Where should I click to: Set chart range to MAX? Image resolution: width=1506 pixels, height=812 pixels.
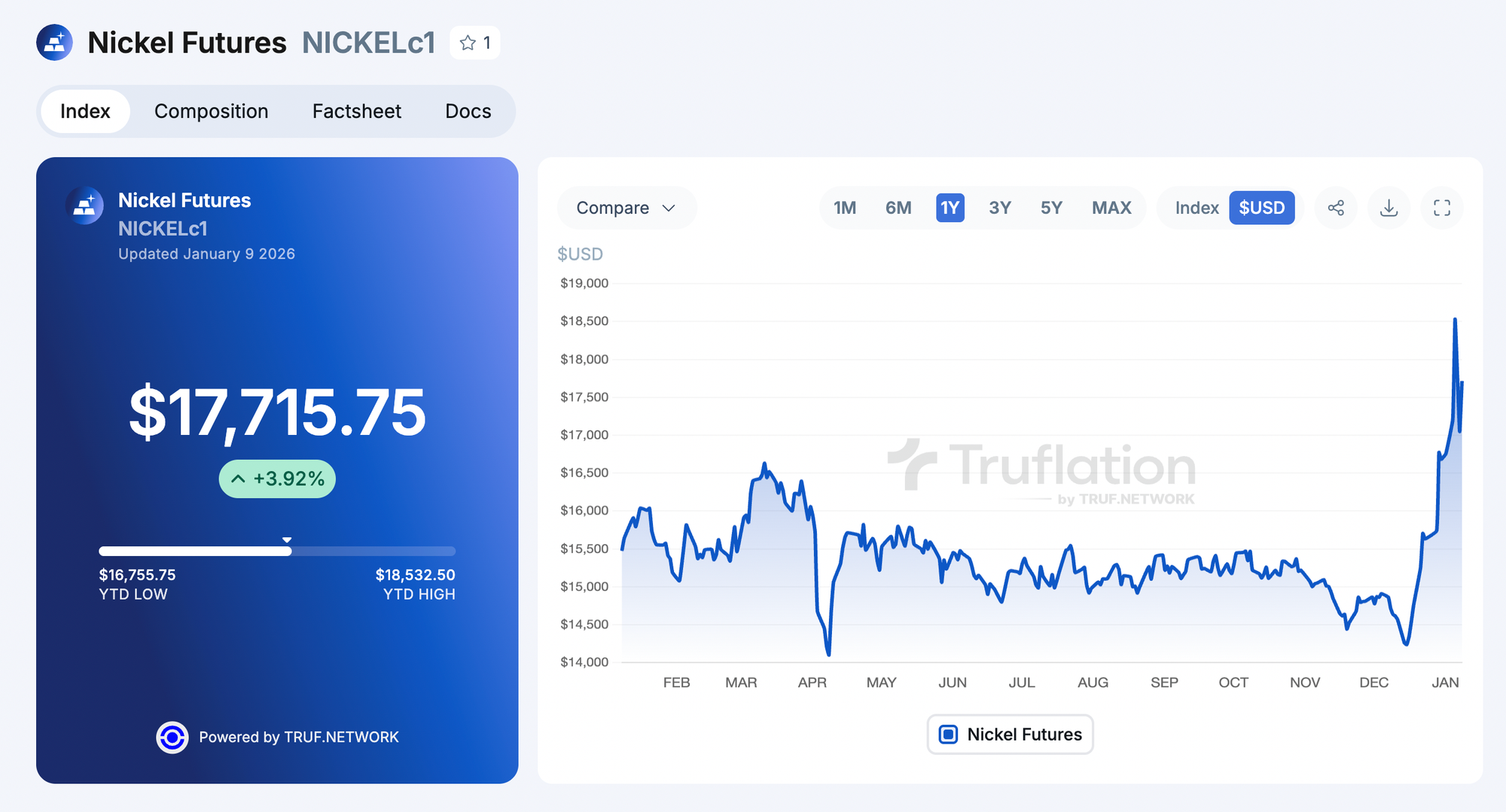(1111, 208)
